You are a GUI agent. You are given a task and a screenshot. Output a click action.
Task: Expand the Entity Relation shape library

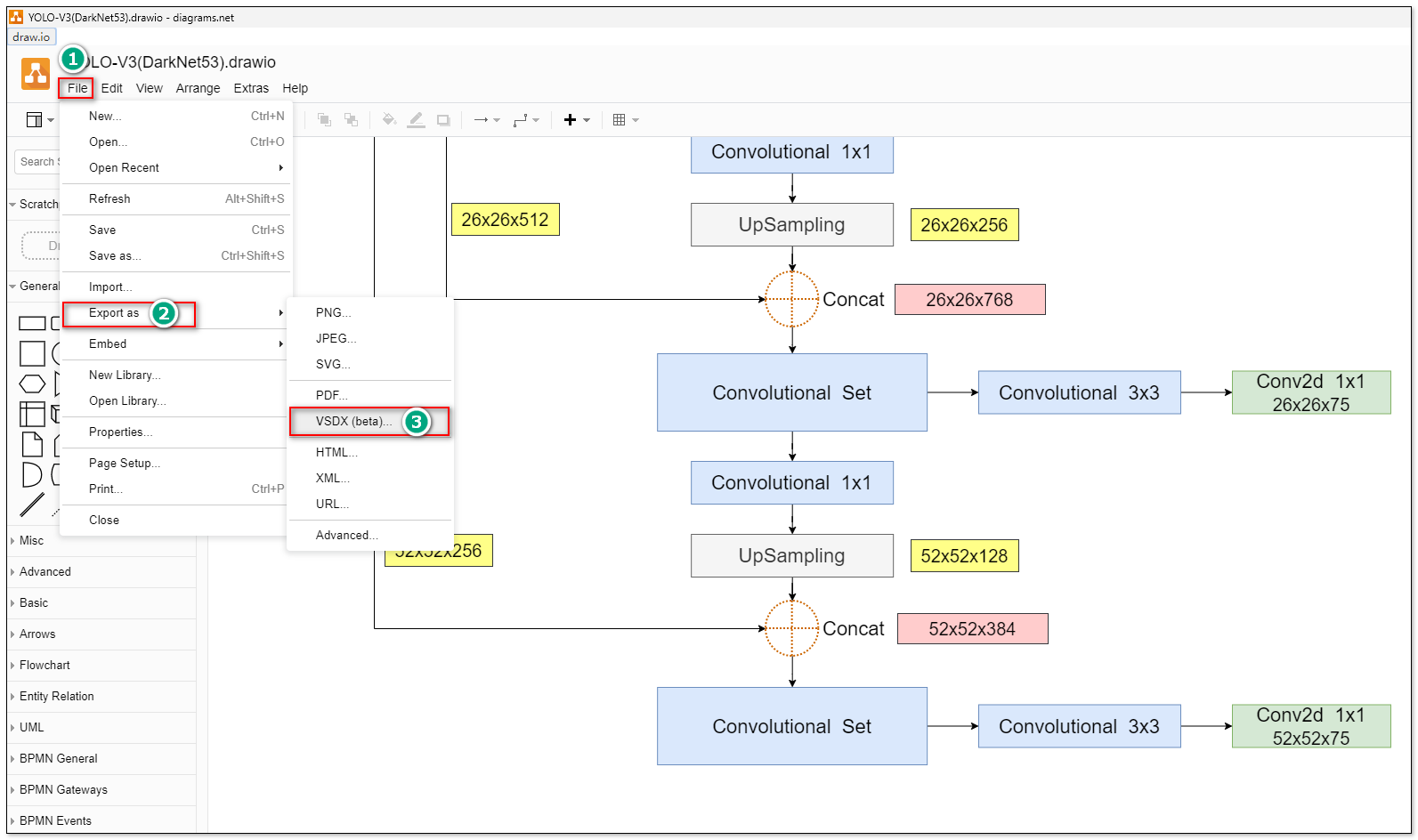[x=101, y=696]
